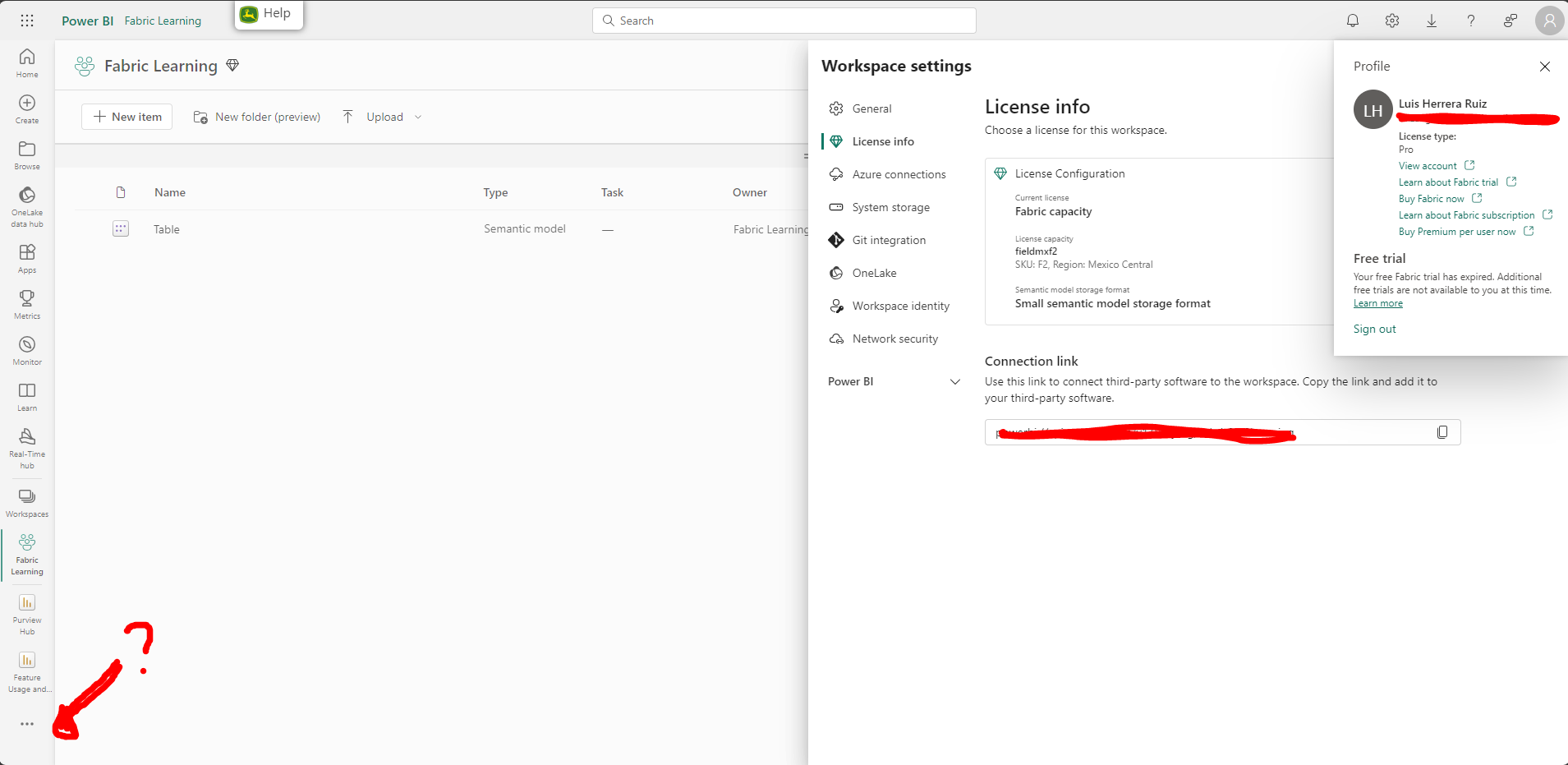Click Sign out in Profile
The image size is (1568, 765).
1375,329
